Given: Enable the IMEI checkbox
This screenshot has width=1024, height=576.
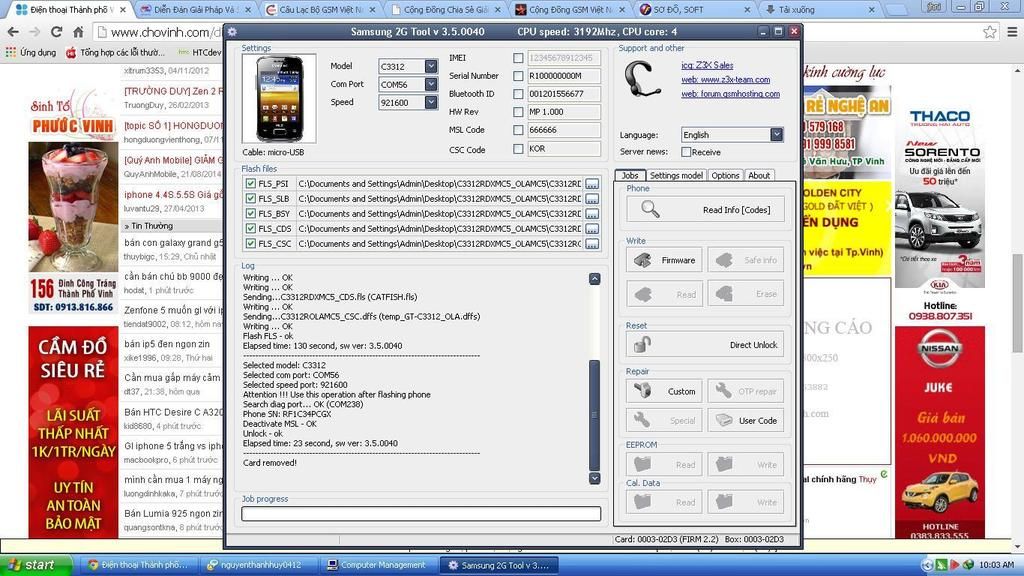Looking at the screenshot, I should (518, 58).
